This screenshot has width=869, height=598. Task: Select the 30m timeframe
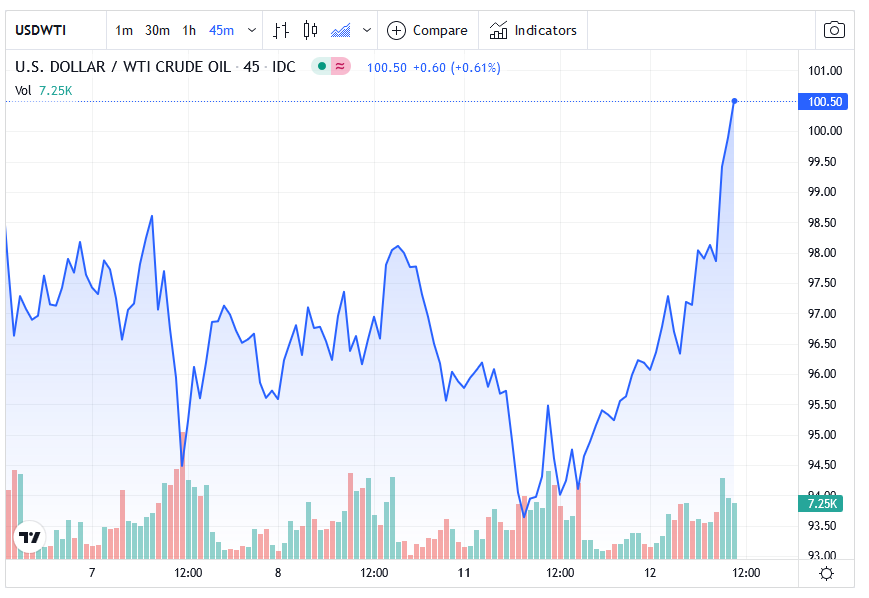click(x=157, y=30)
